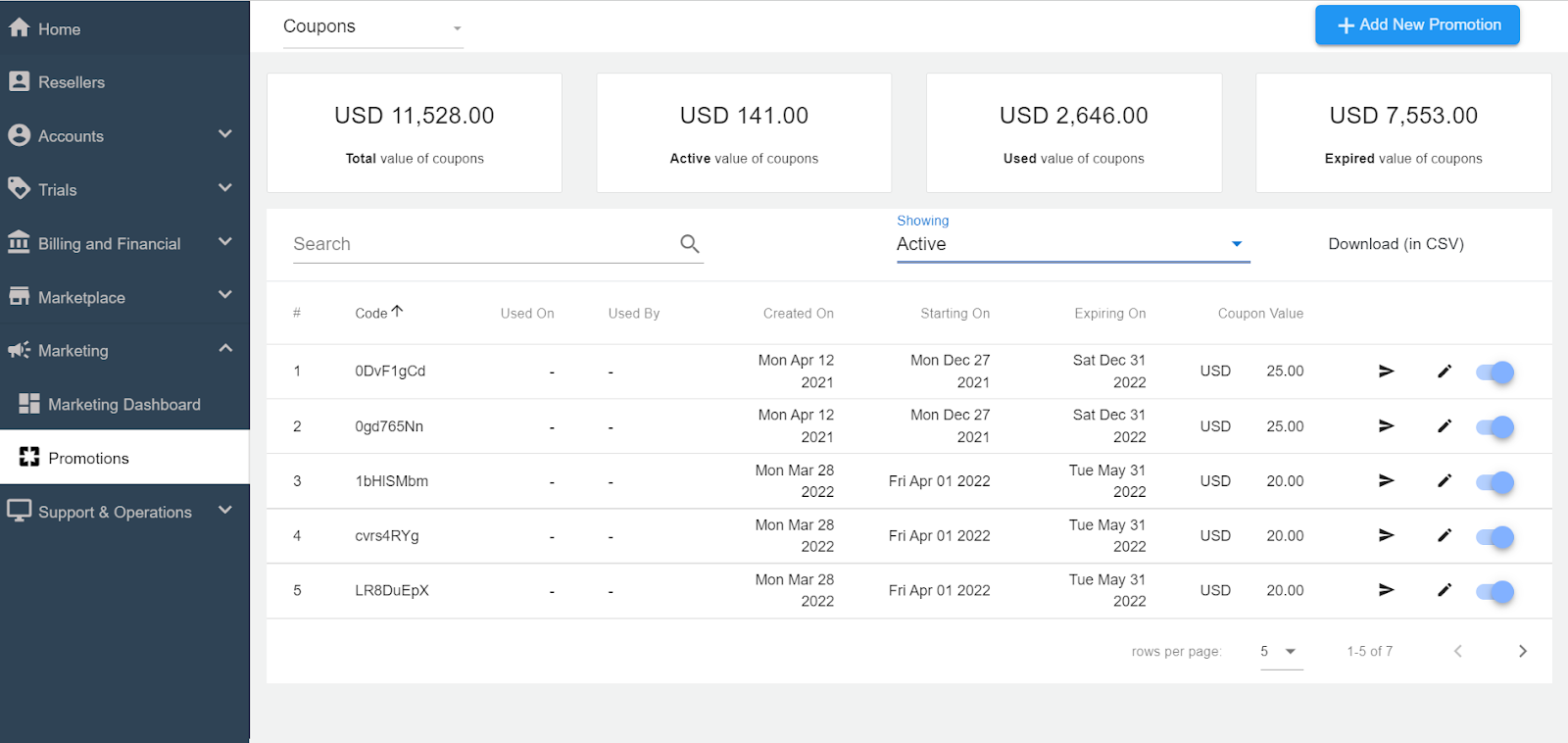
Task: Open the Coupons type dropdown
Action: point(372,27)
